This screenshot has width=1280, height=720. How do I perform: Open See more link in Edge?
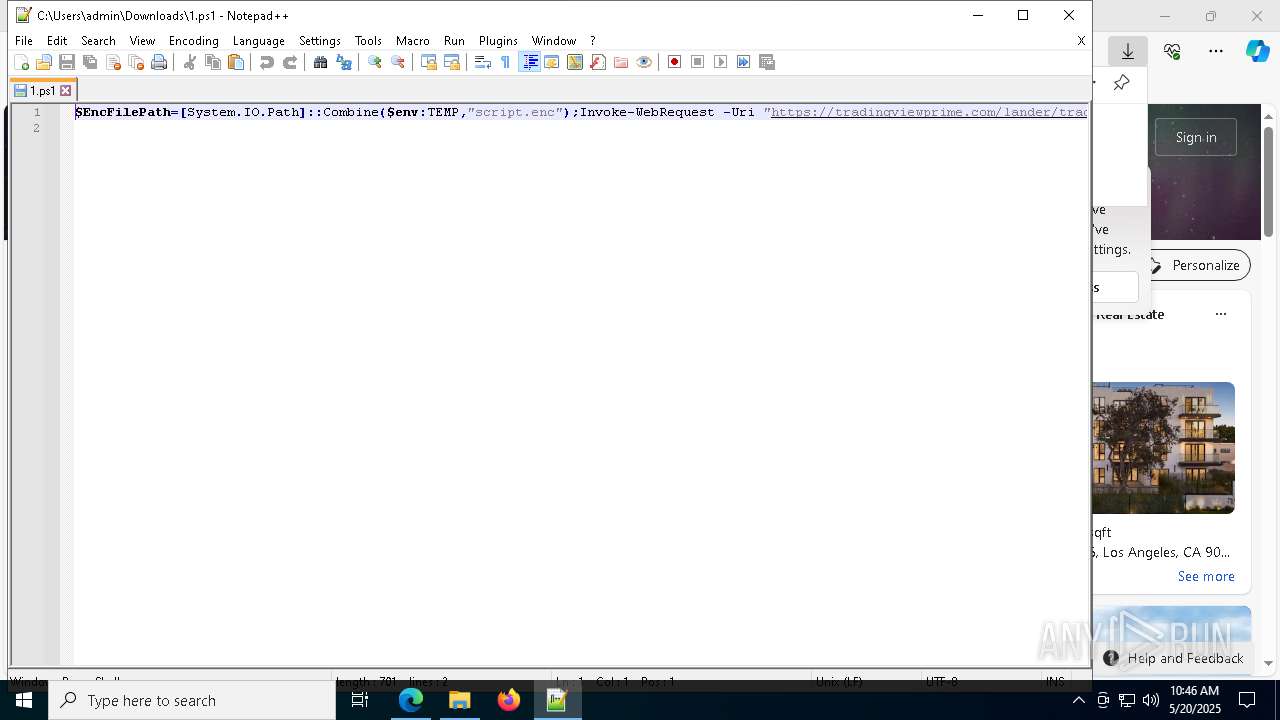tap(1206, 576)
